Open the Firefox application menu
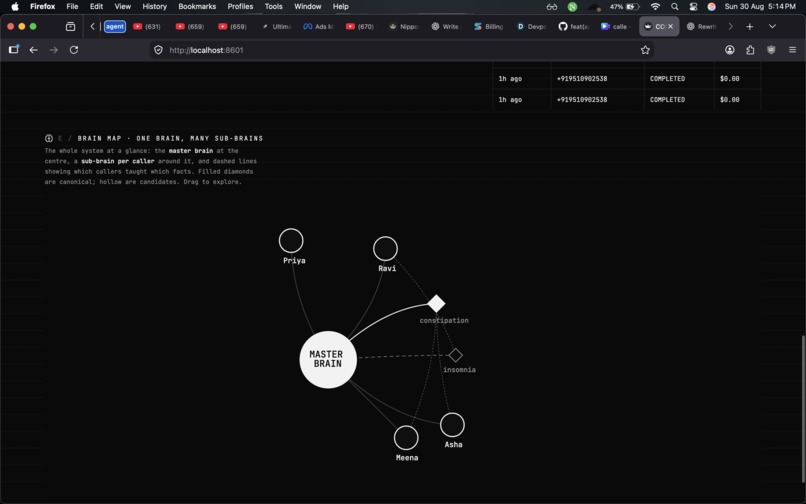The width and height of the screenshot is (806, 504). (x=42, y=7)
